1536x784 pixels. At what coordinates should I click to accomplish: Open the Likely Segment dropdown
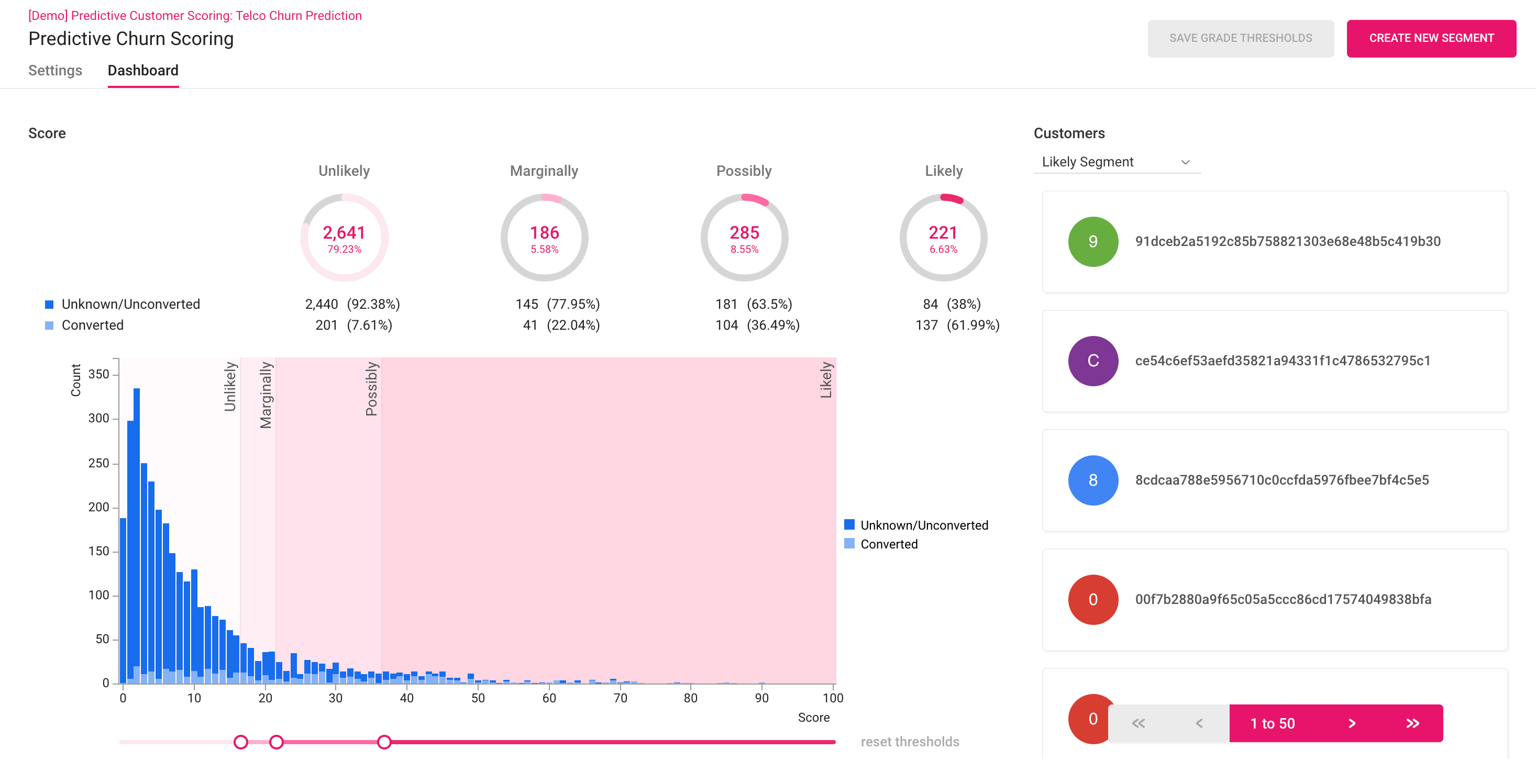point(1116,161)
